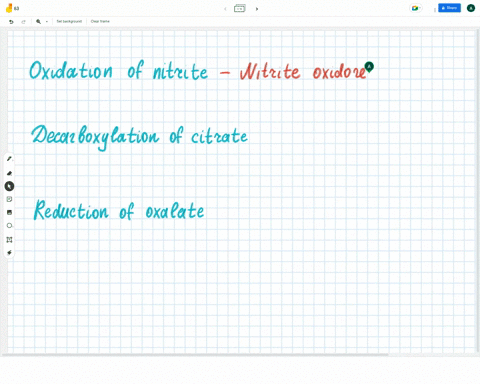Open the Google Meet call menu

pos(416,8)
